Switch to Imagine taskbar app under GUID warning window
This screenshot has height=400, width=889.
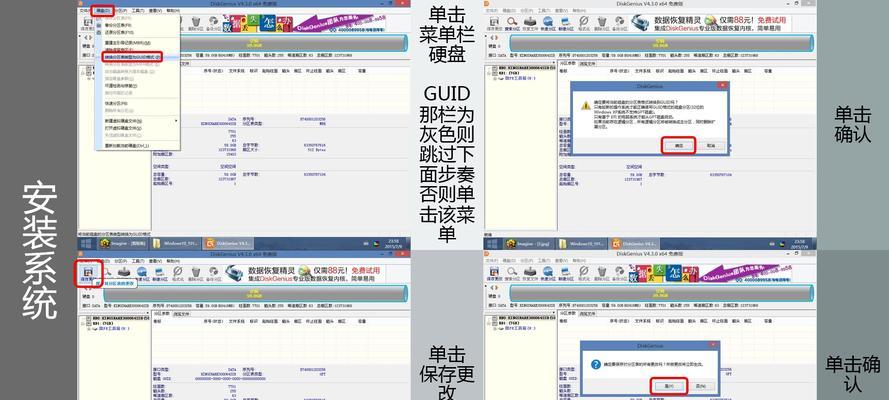point(528,244)
